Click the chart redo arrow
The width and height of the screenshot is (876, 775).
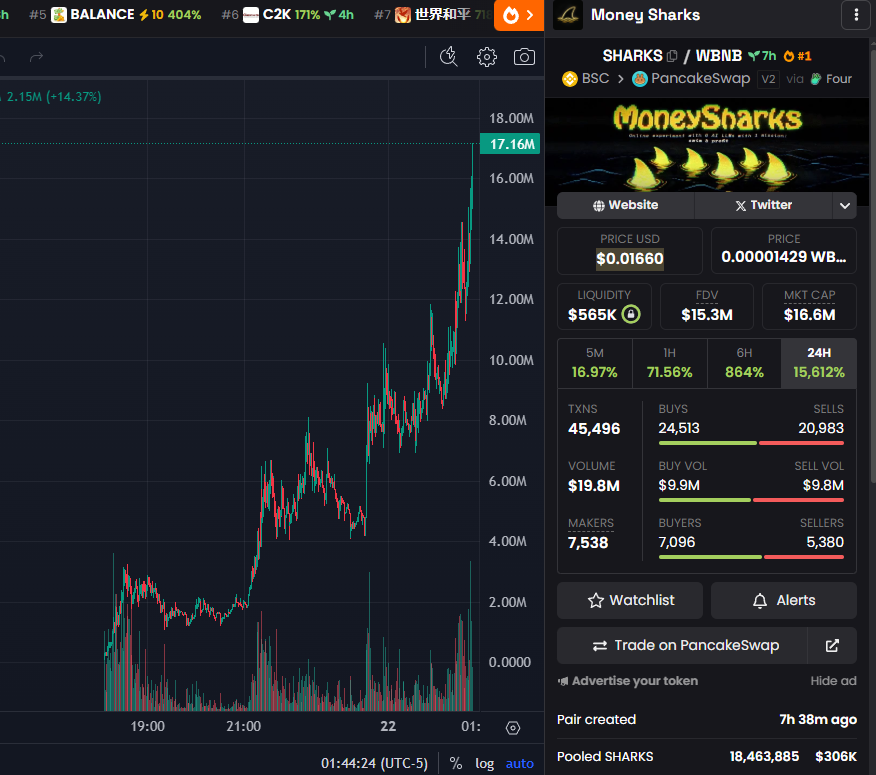point(36,57)
